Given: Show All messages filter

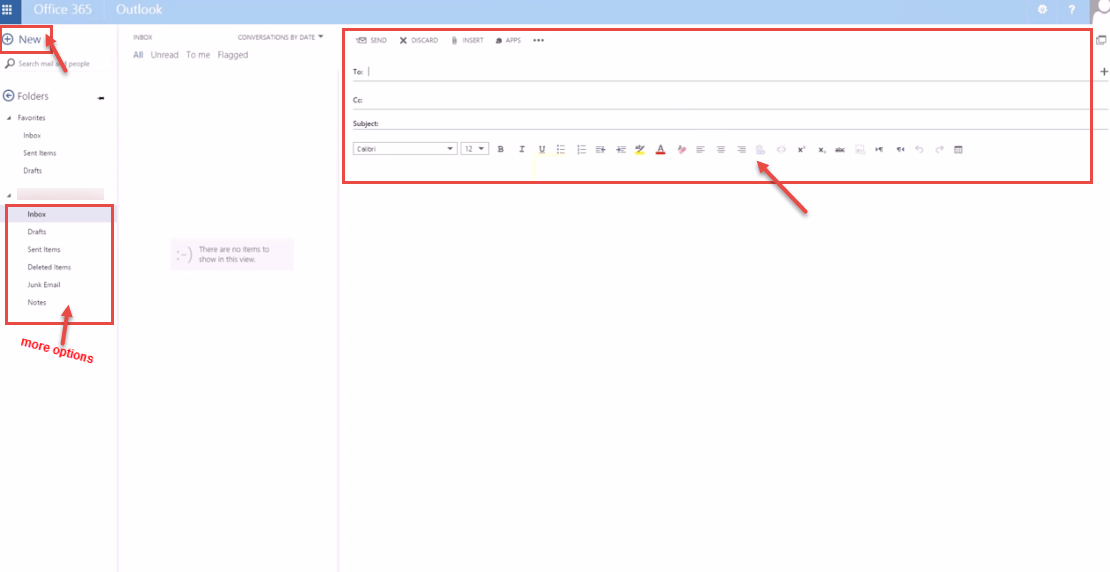Looking at the screenshot, I should click(138, 55).
